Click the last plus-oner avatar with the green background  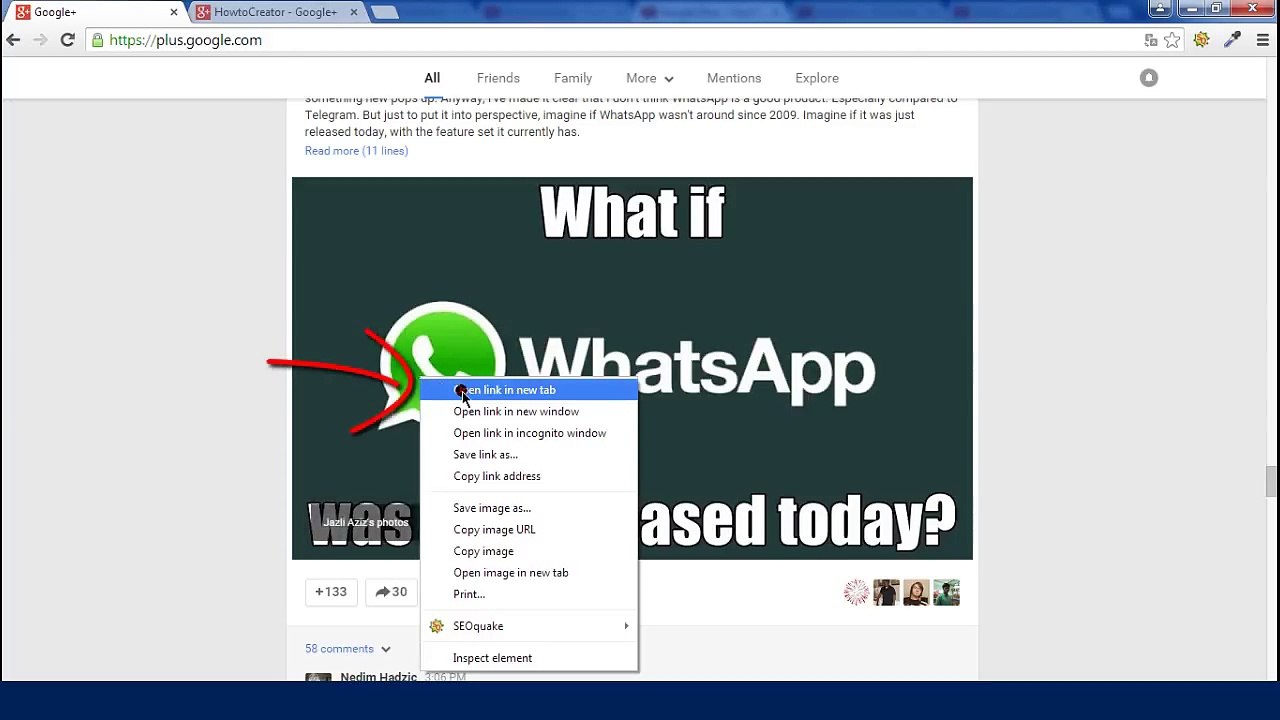coord(946,593)
